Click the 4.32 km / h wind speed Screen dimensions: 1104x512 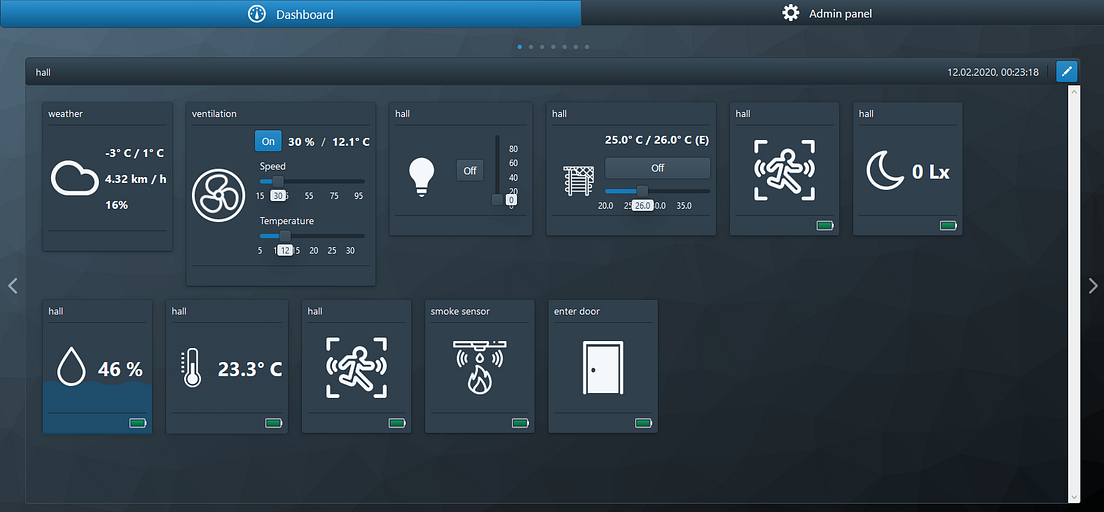point(136,179)
